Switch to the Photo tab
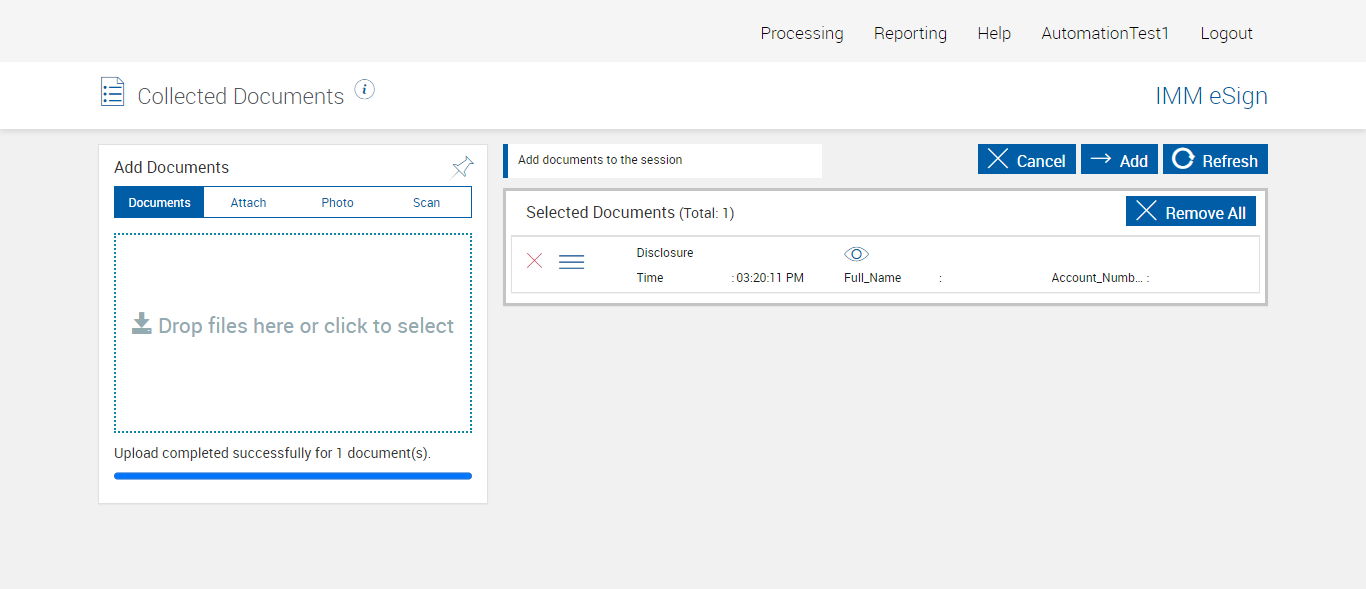This screenshot has width=1366, height=589. coord(337,202)
